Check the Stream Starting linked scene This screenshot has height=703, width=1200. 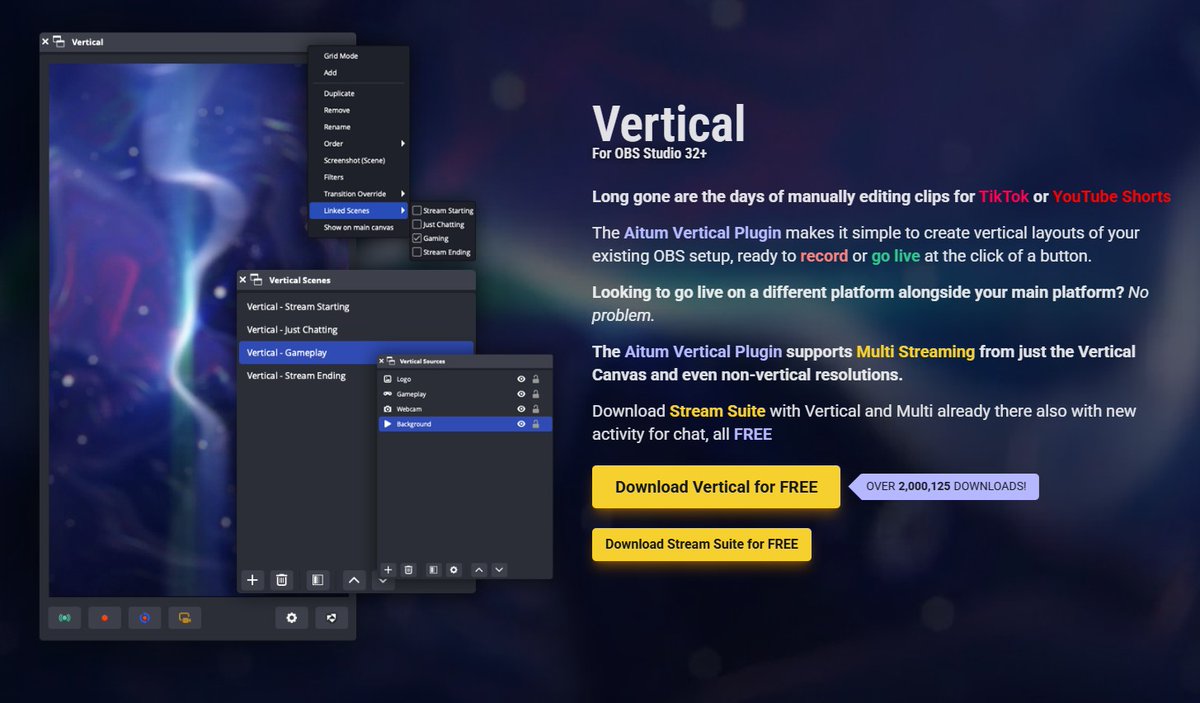[417, 211]
